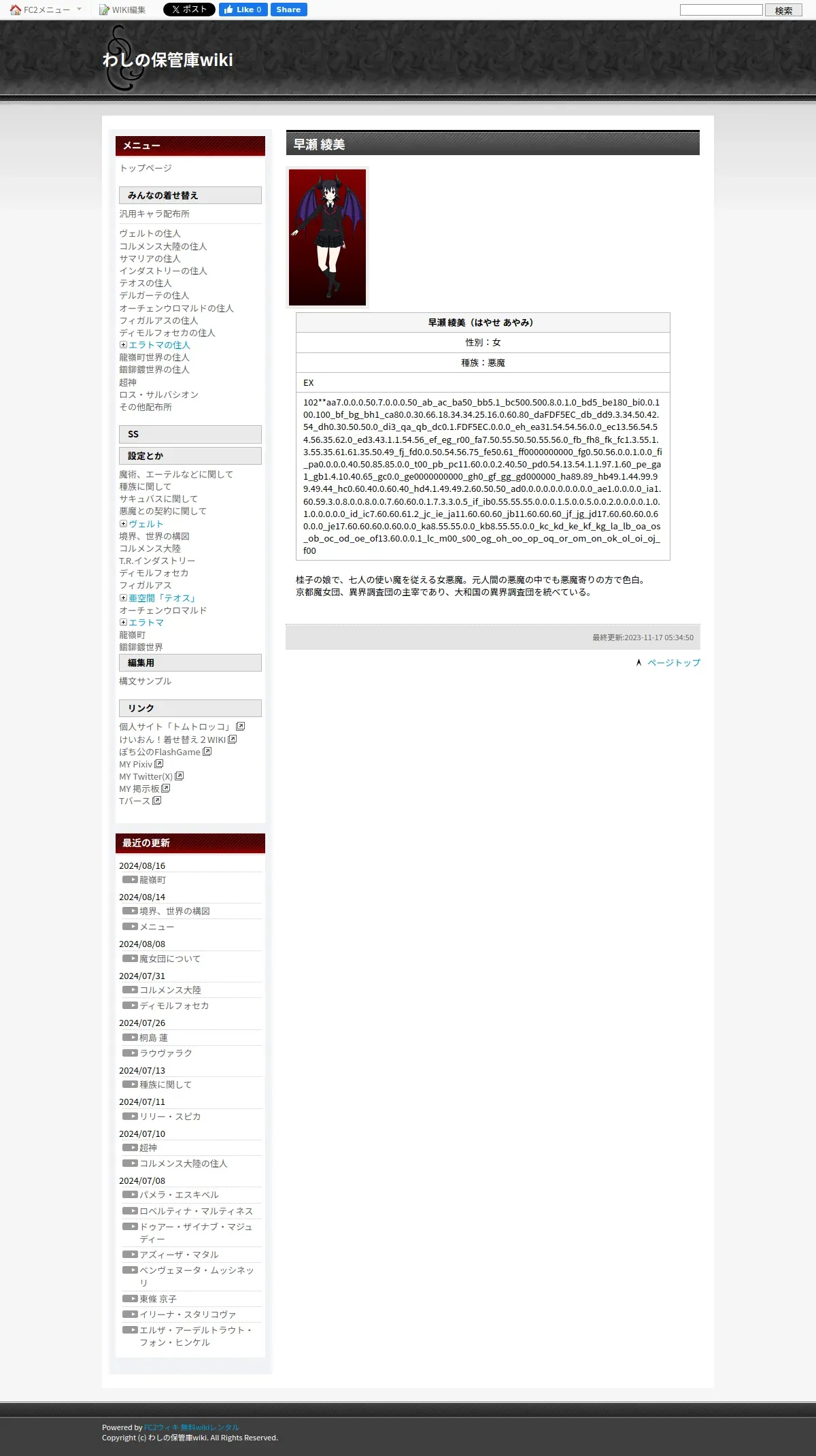Click arrow icon beside 超神 in recent updates

(130, 1147)
